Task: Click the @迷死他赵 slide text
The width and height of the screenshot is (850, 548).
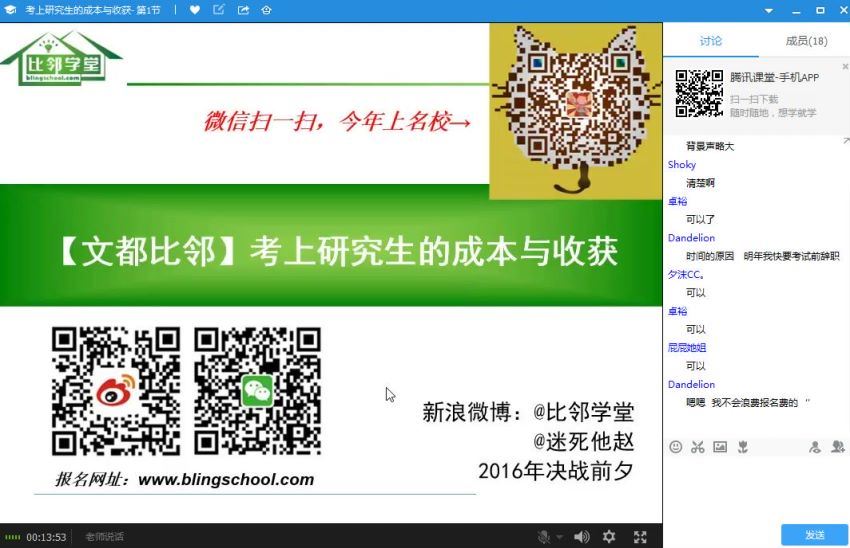Action: [x=583, y=442]
